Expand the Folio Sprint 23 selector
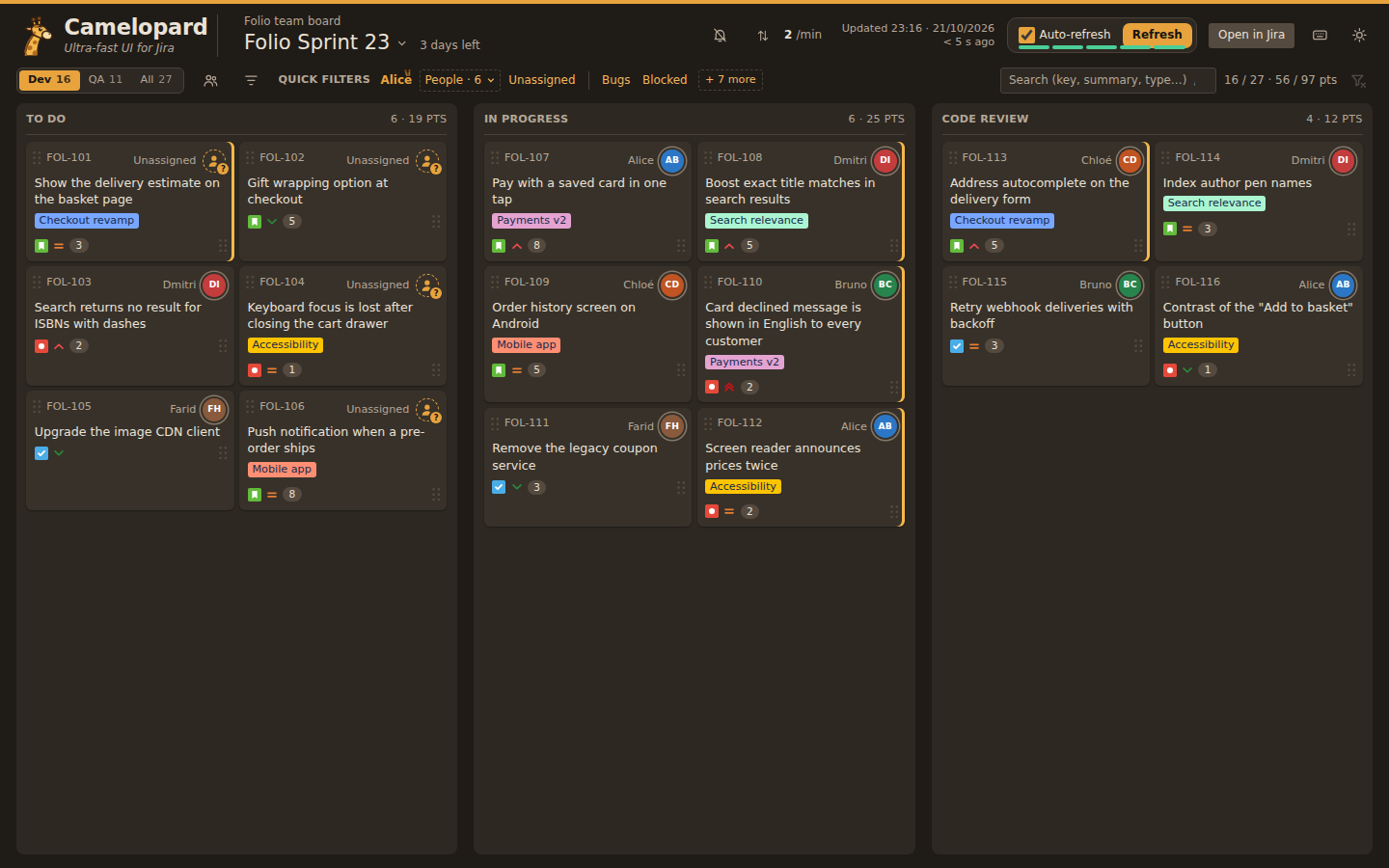The height and width of the screenshot is (868, 1389). [x=325, y=42]
